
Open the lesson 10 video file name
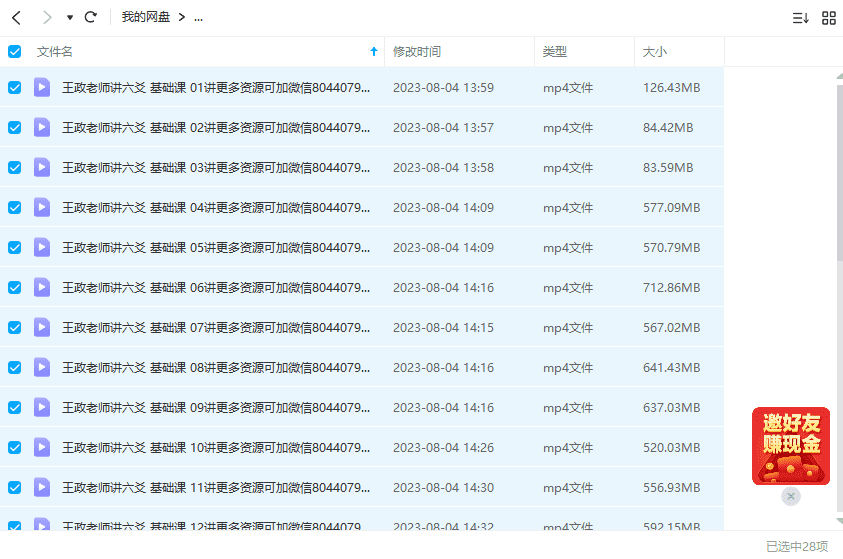(216, 448)
